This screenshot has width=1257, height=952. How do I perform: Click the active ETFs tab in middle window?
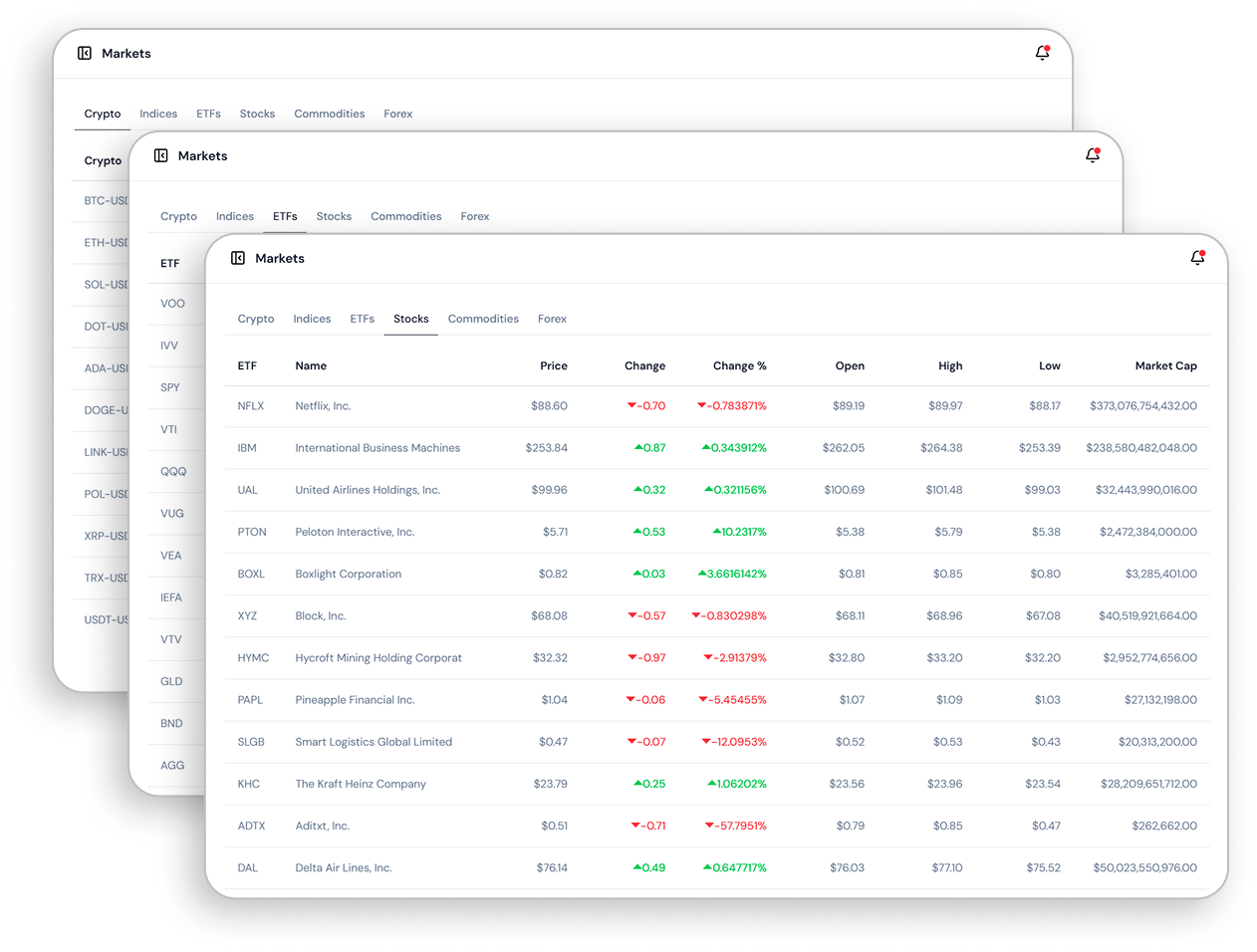click(285, 216)
